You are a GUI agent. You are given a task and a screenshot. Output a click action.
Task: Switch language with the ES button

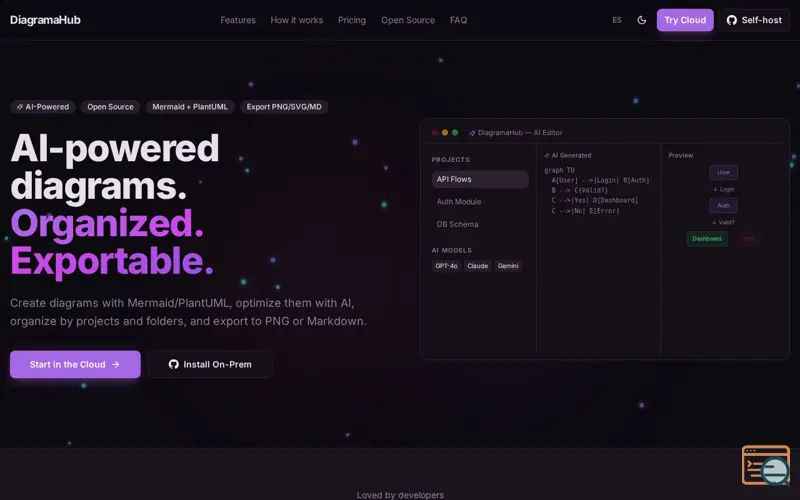tap(617, 20)
